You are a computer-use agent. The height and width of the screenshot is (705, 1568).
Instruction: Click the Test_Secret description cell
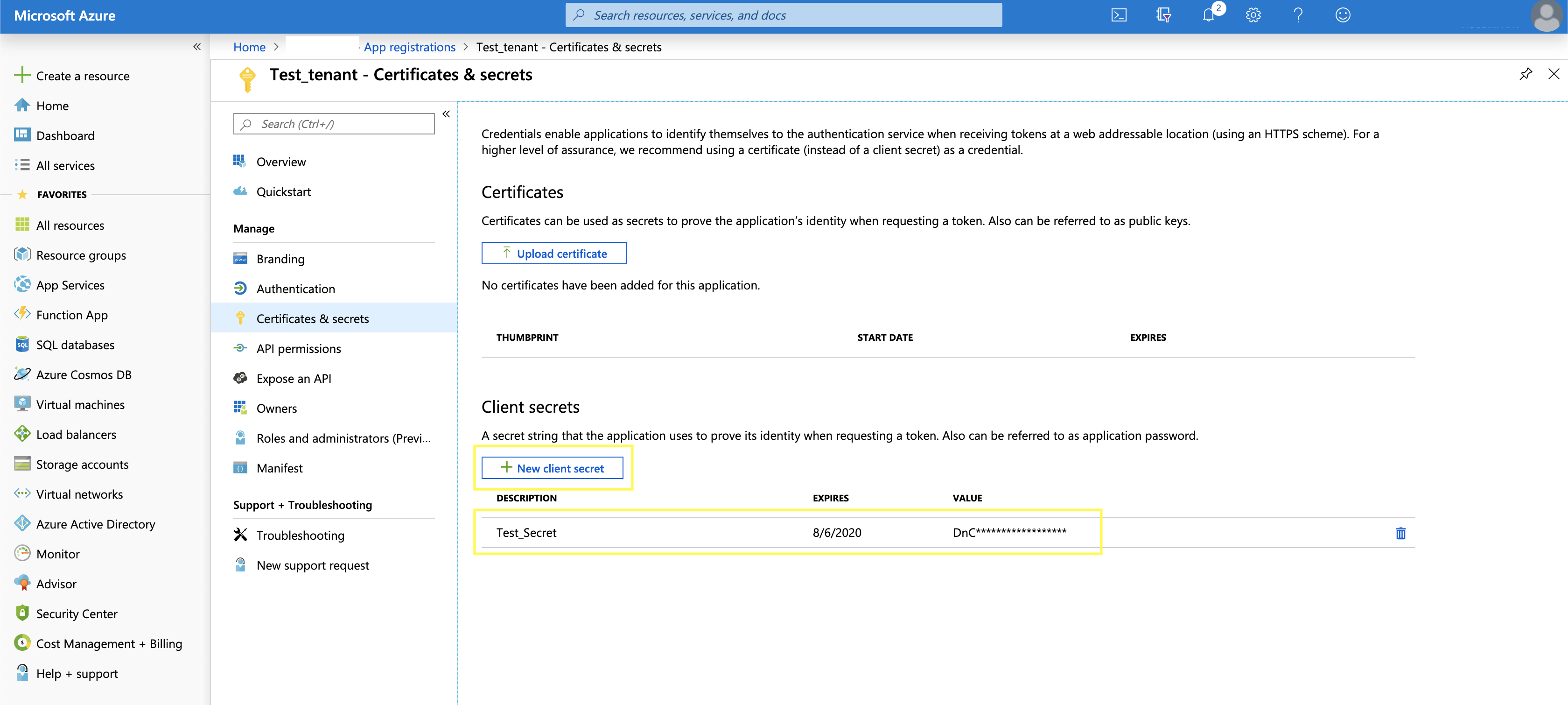[526, 533]
